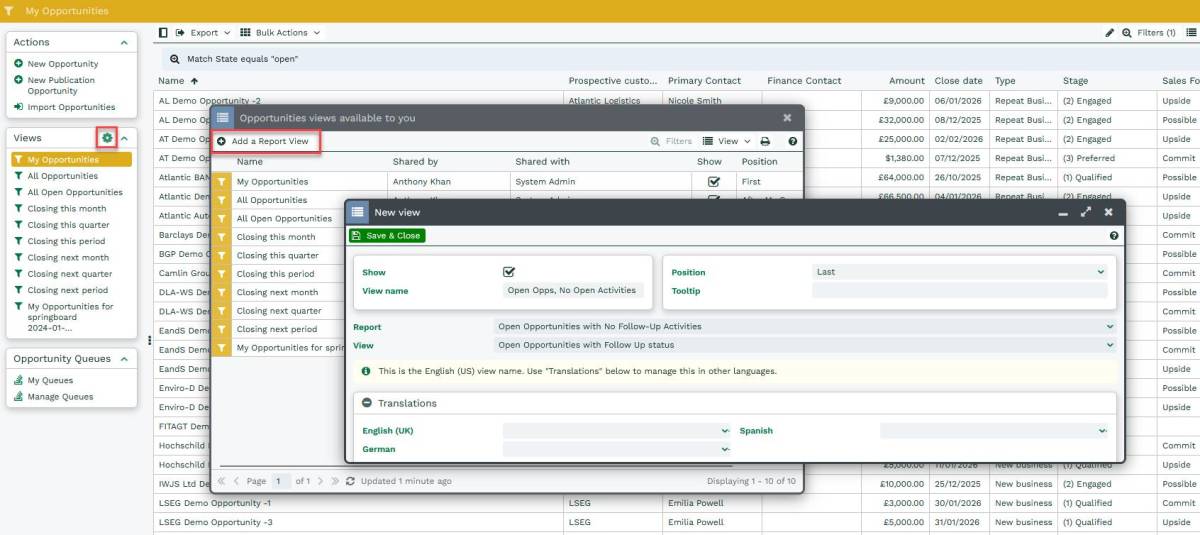Toggle Show checkbox for My Opportunities row
The height and width of the screenshot is (535, 1200).
point(713,182)
